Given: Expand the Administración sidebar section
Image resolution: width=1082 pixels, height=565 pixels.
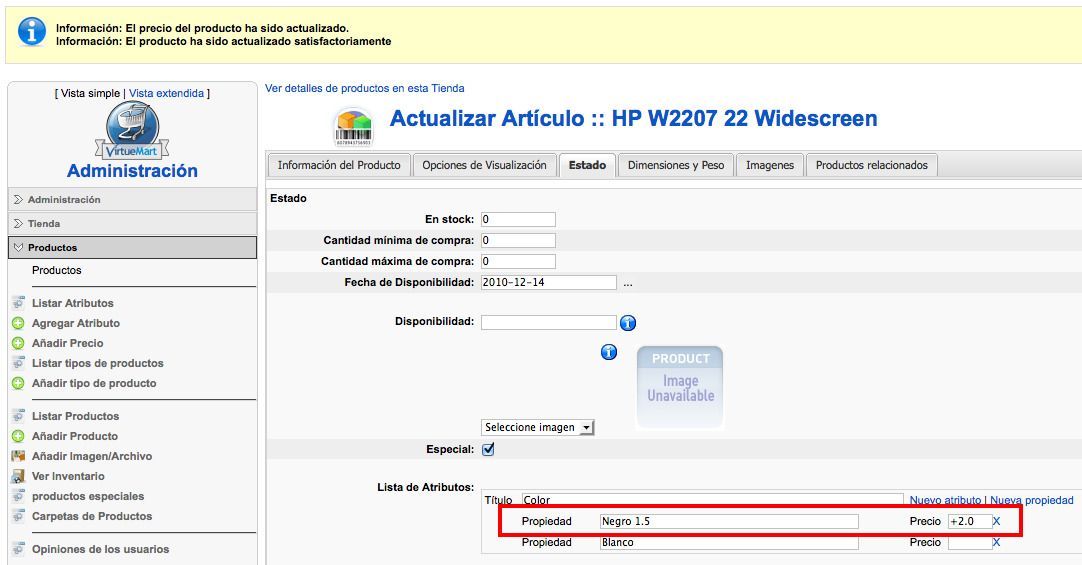Looking at the screenshot, I should coord(132,199).
